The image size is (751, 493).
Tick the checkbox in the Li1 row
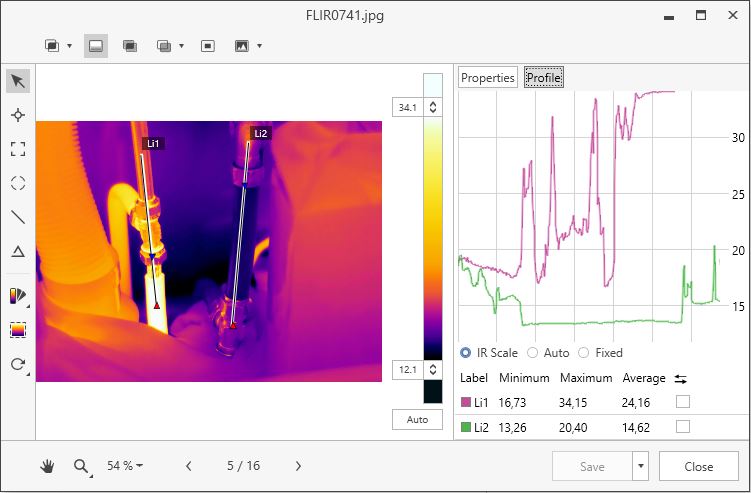tap(682, 401)
